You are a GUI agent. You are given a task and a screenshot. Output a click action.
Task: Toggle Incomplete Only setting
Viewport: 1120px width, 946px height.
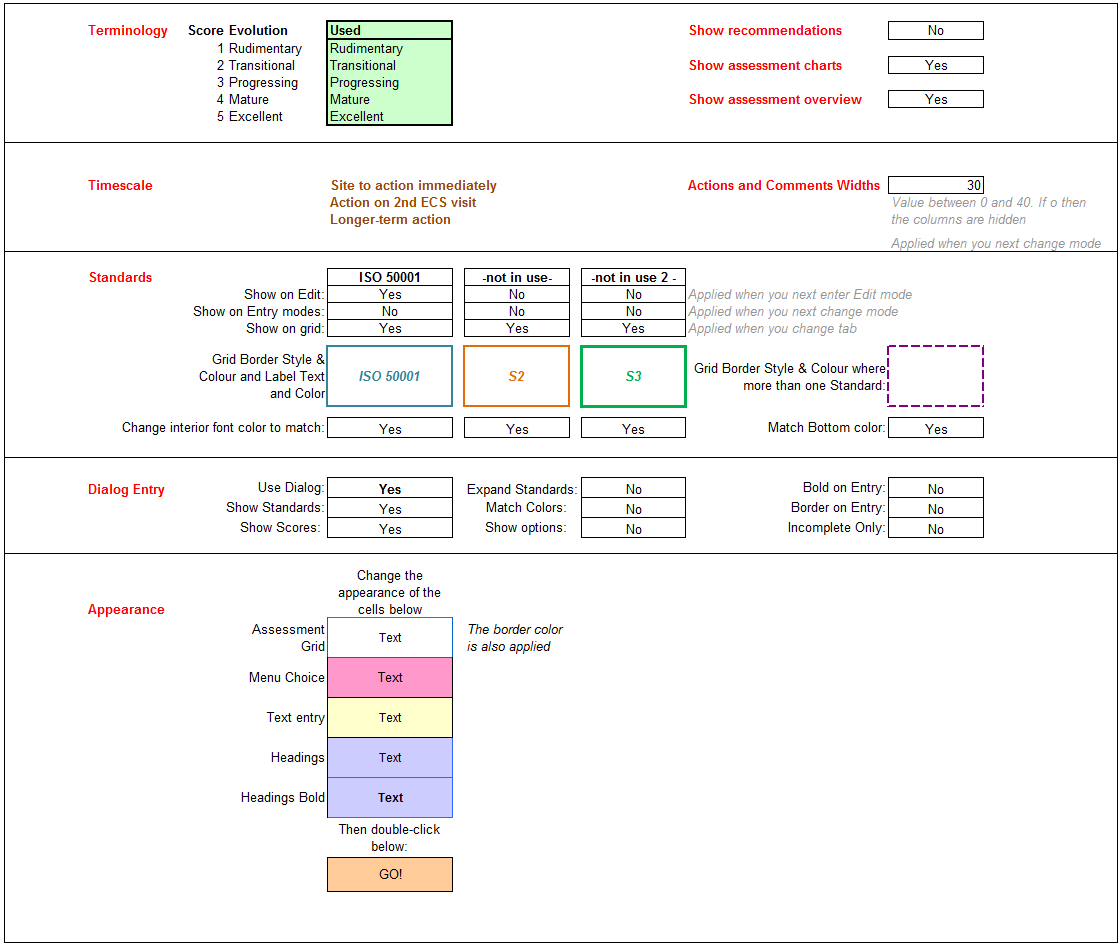935,528
